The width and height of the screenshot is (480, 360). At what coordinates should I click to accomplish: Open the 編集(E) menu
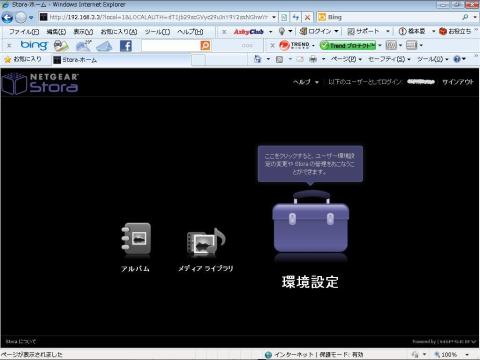pos(56,32)
